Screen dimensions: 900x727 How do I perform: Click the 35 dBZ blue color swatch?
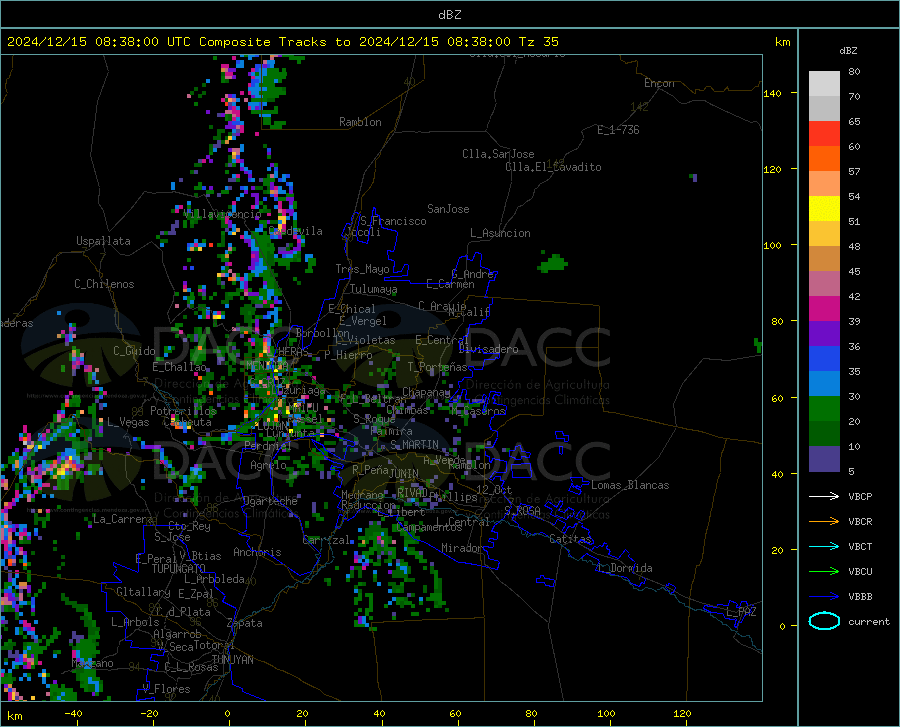pos(824,359)
